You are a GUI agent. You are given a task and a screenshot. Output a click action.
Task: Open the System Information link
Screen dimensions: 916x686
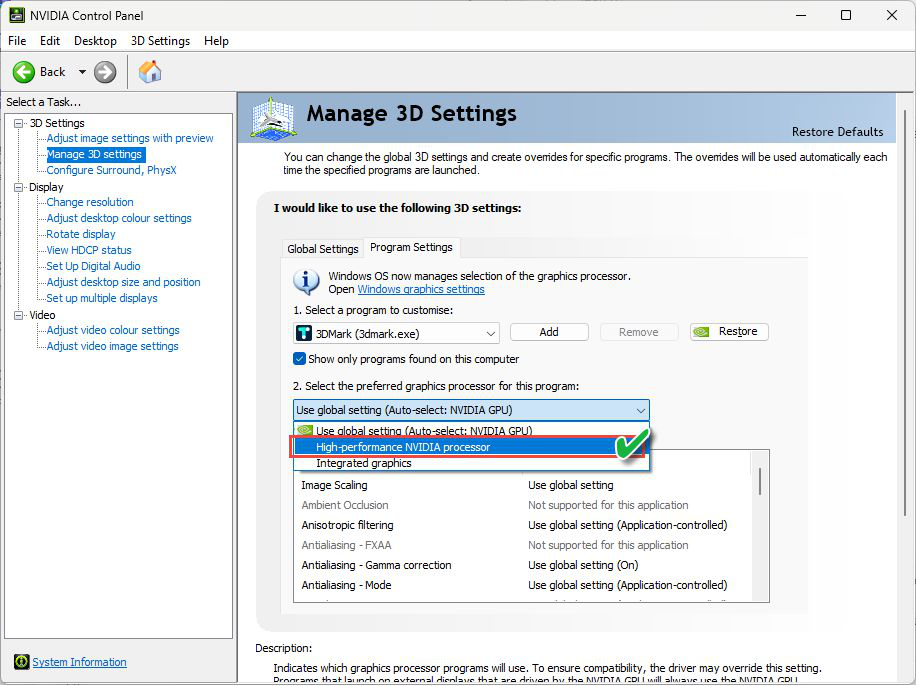coord(79,662)
